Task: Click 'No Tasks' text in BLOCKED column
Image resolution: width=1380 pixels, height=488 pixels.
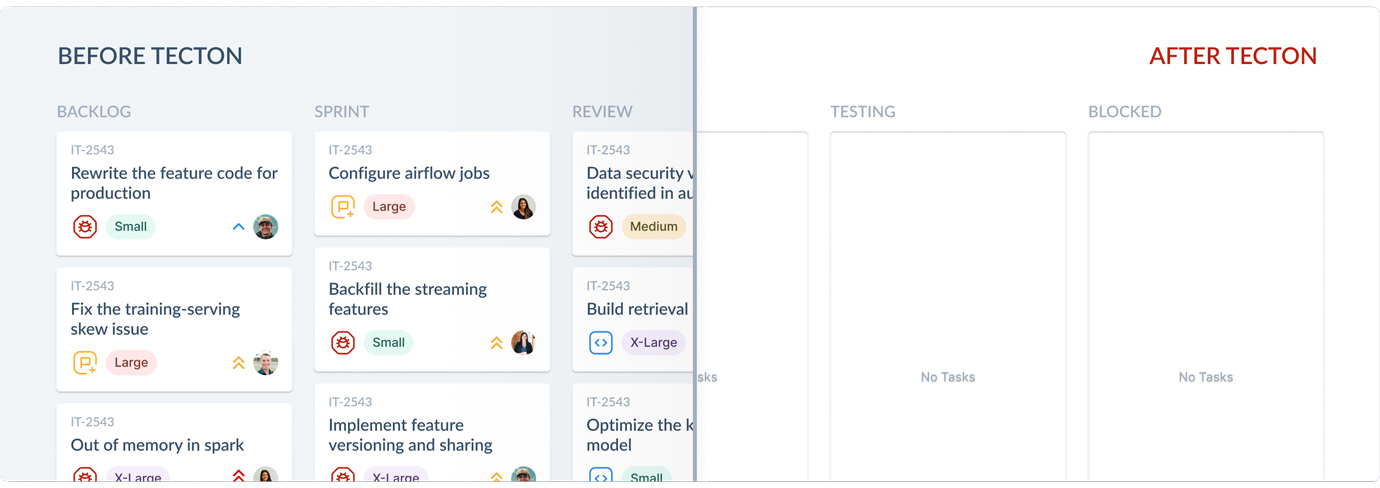Action: coord(1206,377)
